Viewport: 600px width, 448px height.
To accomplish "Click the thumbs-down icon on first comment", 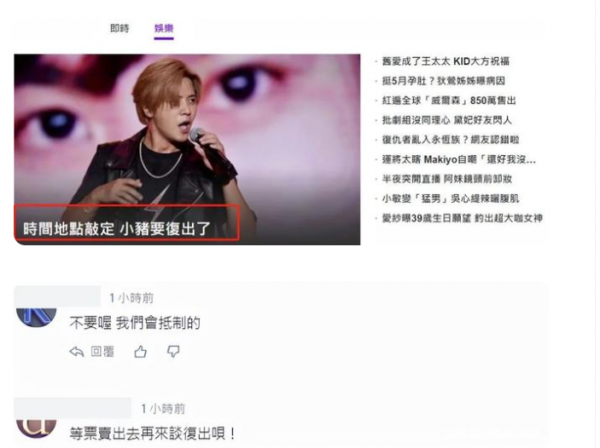I will pos(173,351).
